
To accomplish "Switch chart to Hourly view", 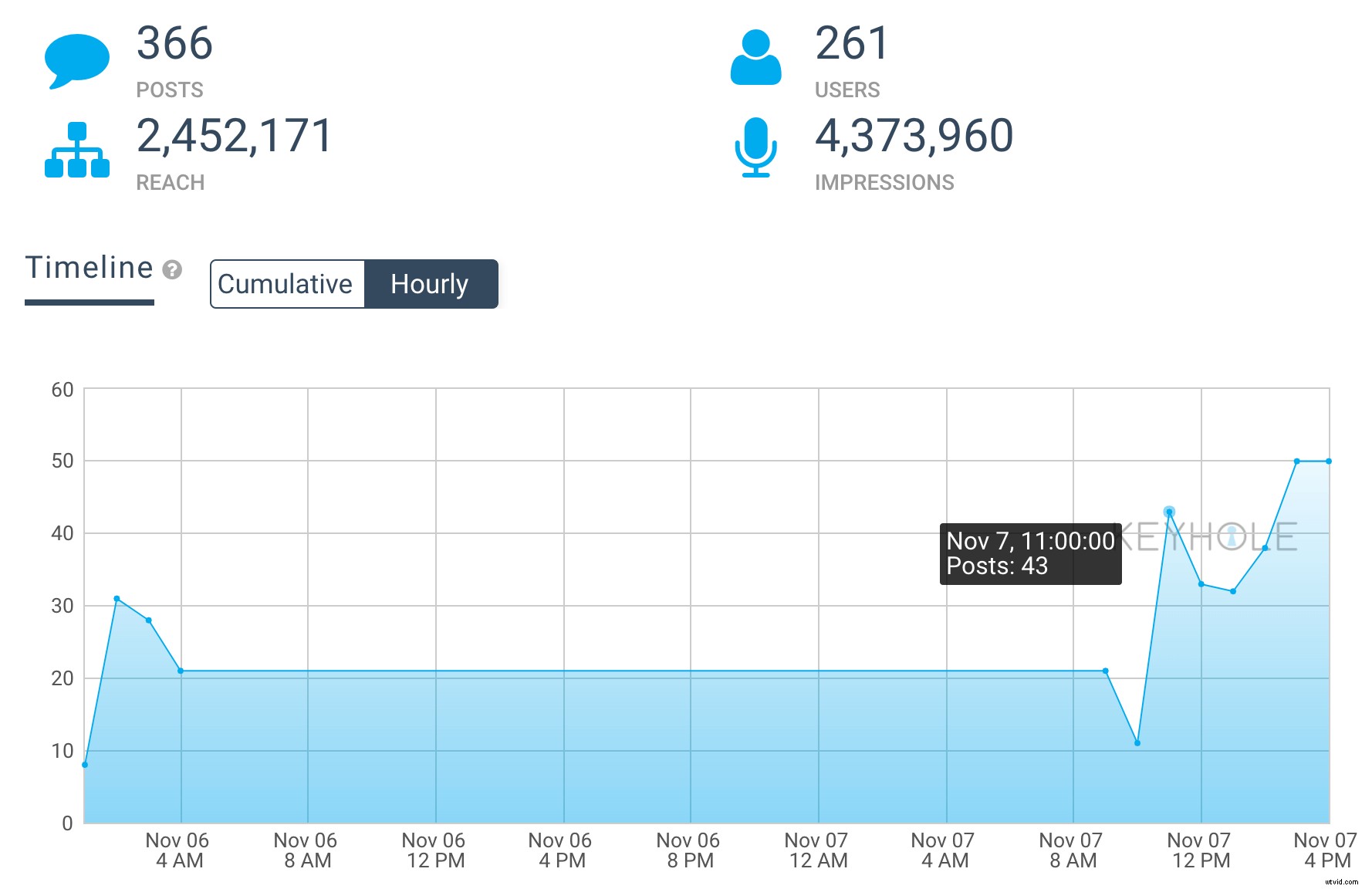I will coord(430,284).
